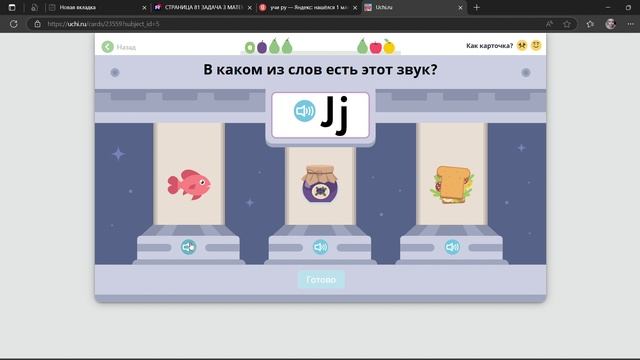Switch to the Яндекс search tab
This screenshot has height=360, width=640.
[308, 7]
